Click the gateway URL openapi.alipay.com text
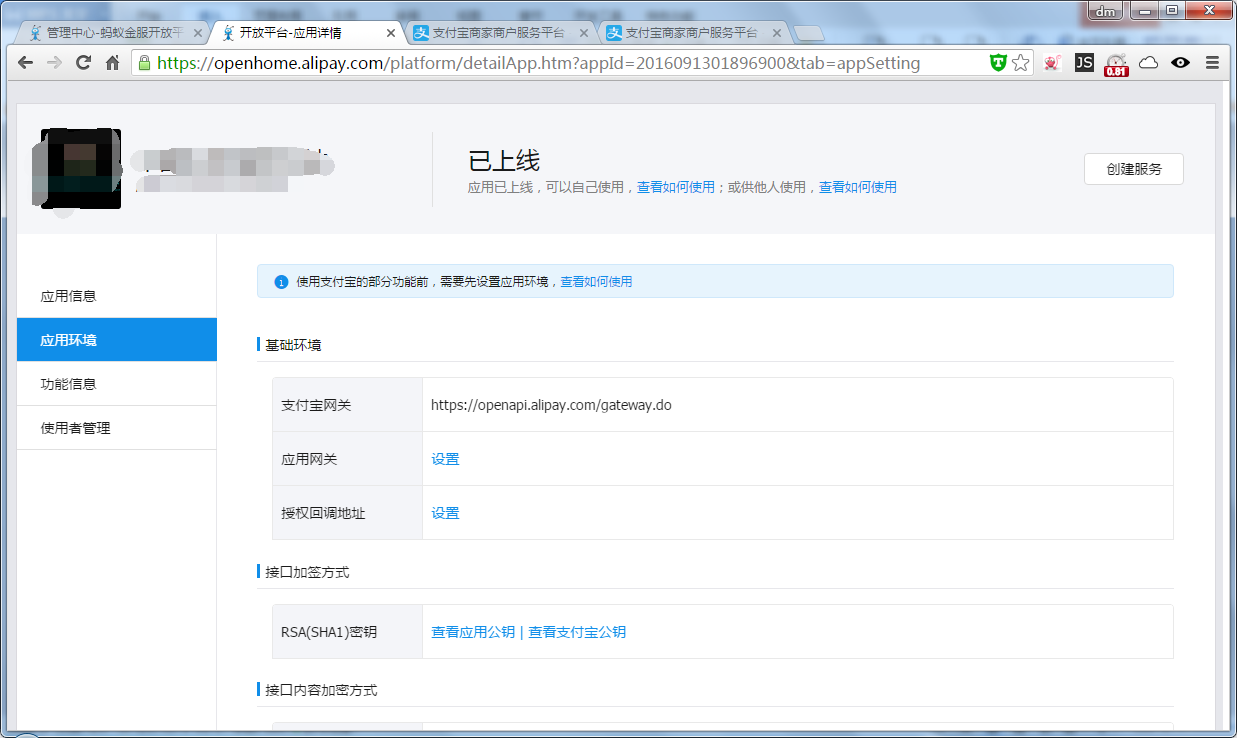Screen dimensions: 1237x738 551,405
